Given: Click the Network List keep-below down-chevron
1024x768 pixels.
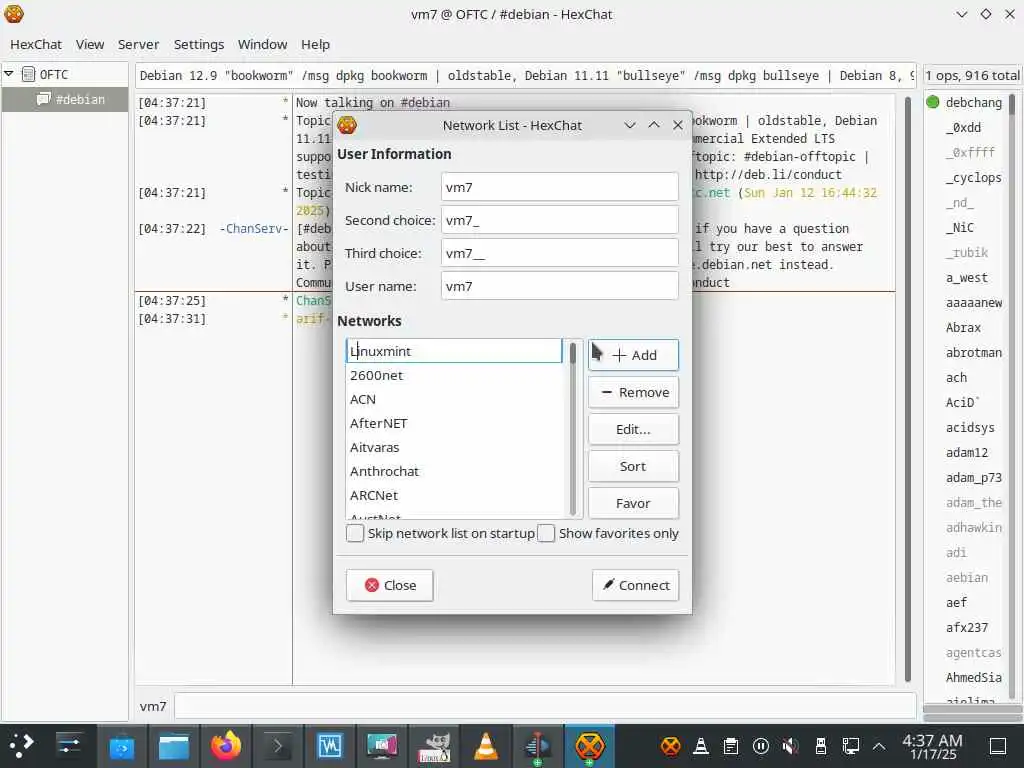Looking at the screenshot, I should pos(630,125).
